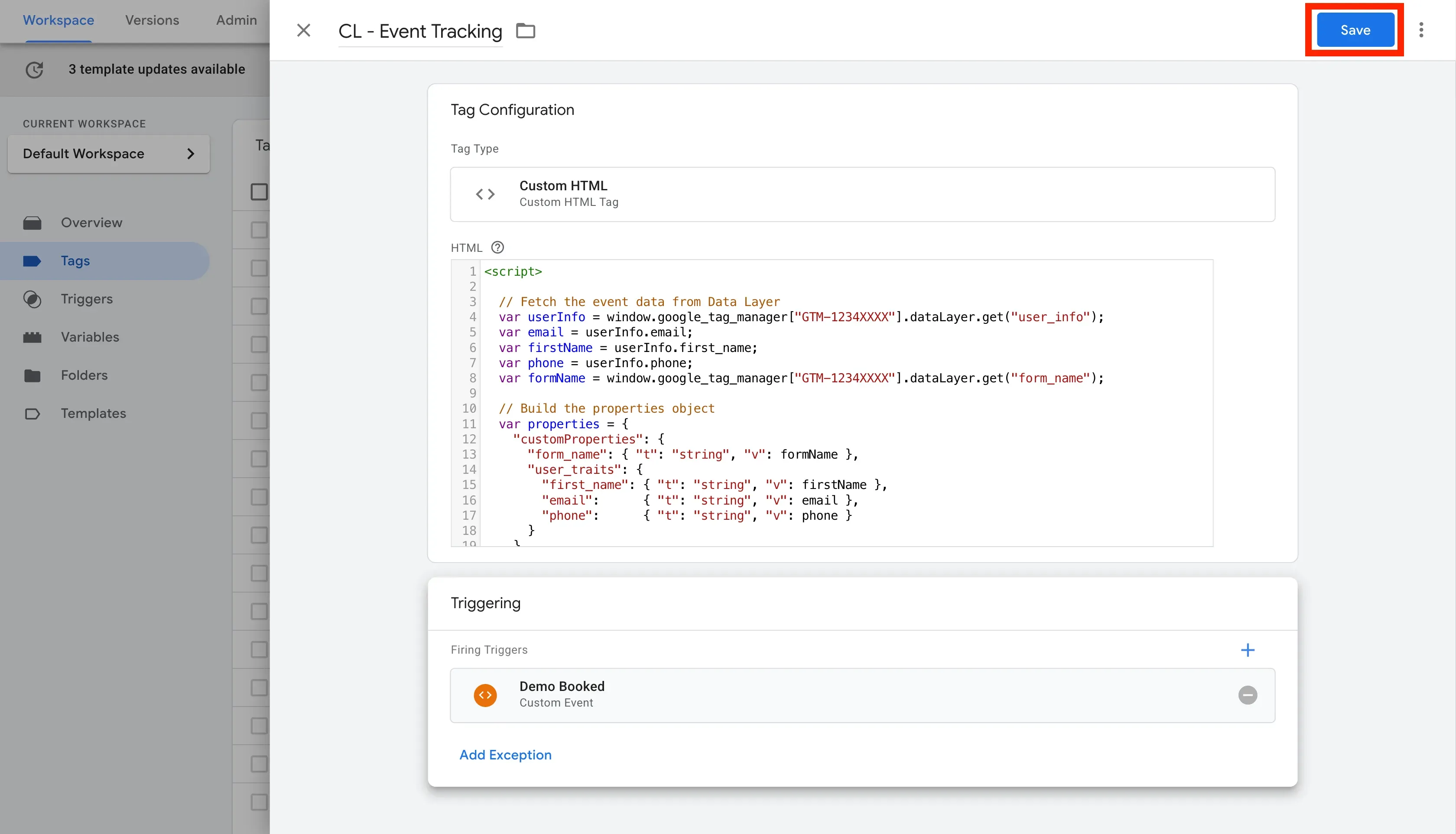Screen dimensions: 1456x834
Task: Go to Overview in the sidebar
Action: [91, 223]
